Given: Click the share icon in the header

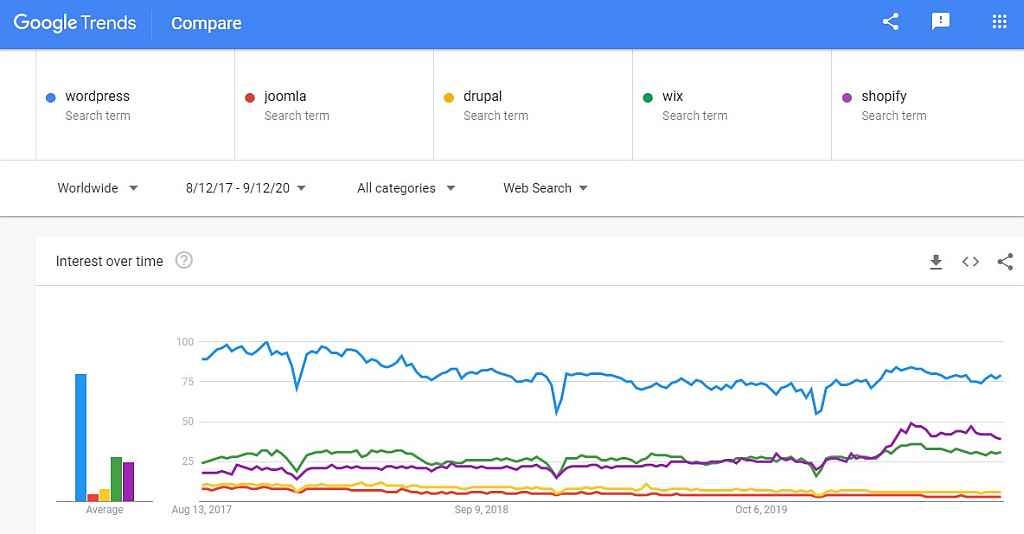Looking at the screenshot, I should [x=891, y=22].
